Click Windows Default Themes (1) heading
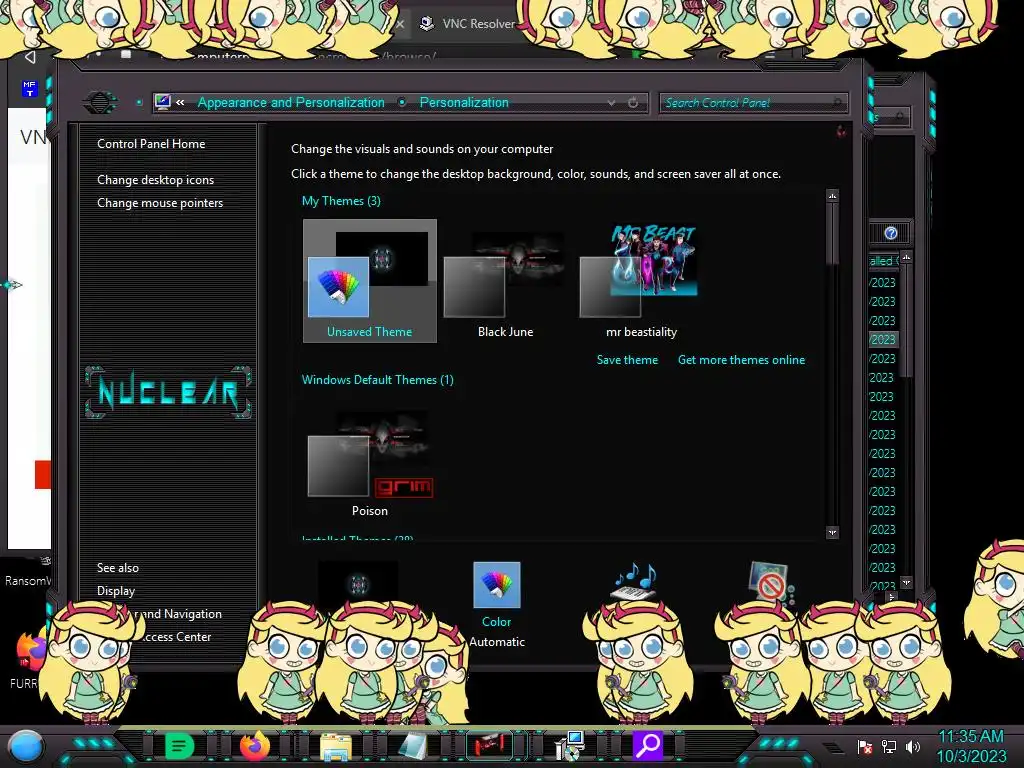 coord(377,380)
